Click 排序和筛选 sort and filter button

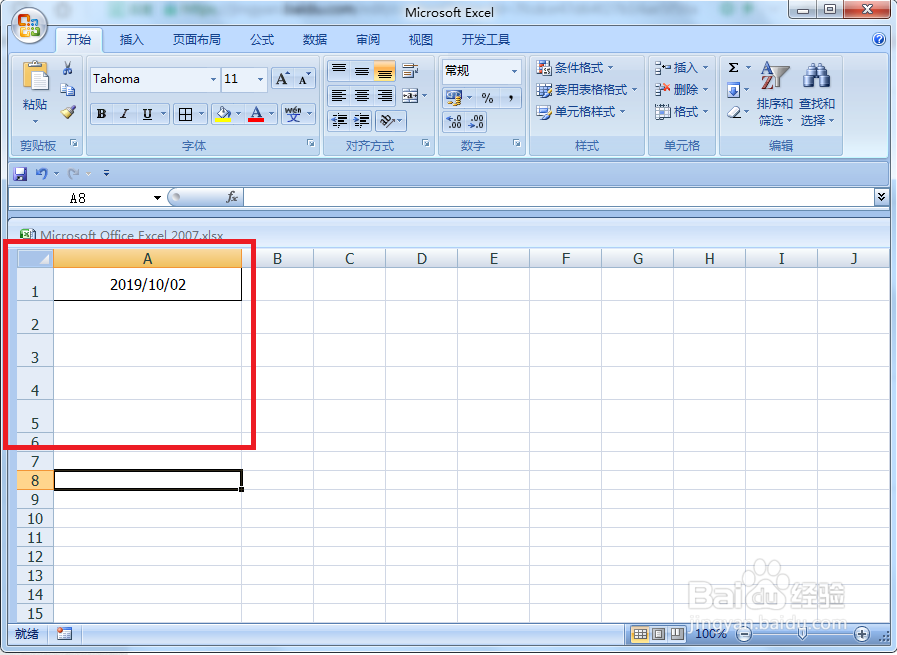point(775,94)
